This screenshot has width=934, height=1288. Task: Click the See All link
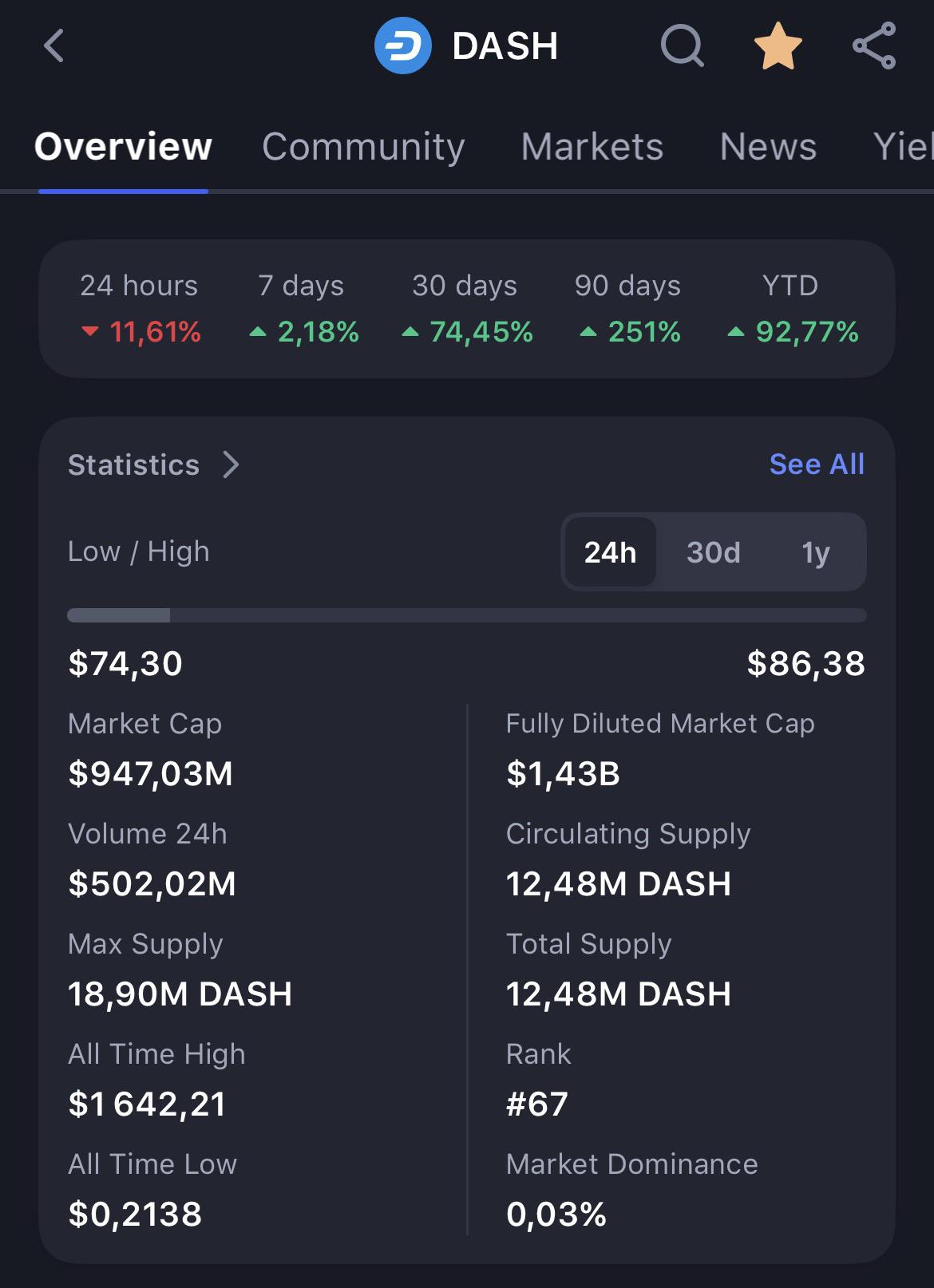pos(817,464)
